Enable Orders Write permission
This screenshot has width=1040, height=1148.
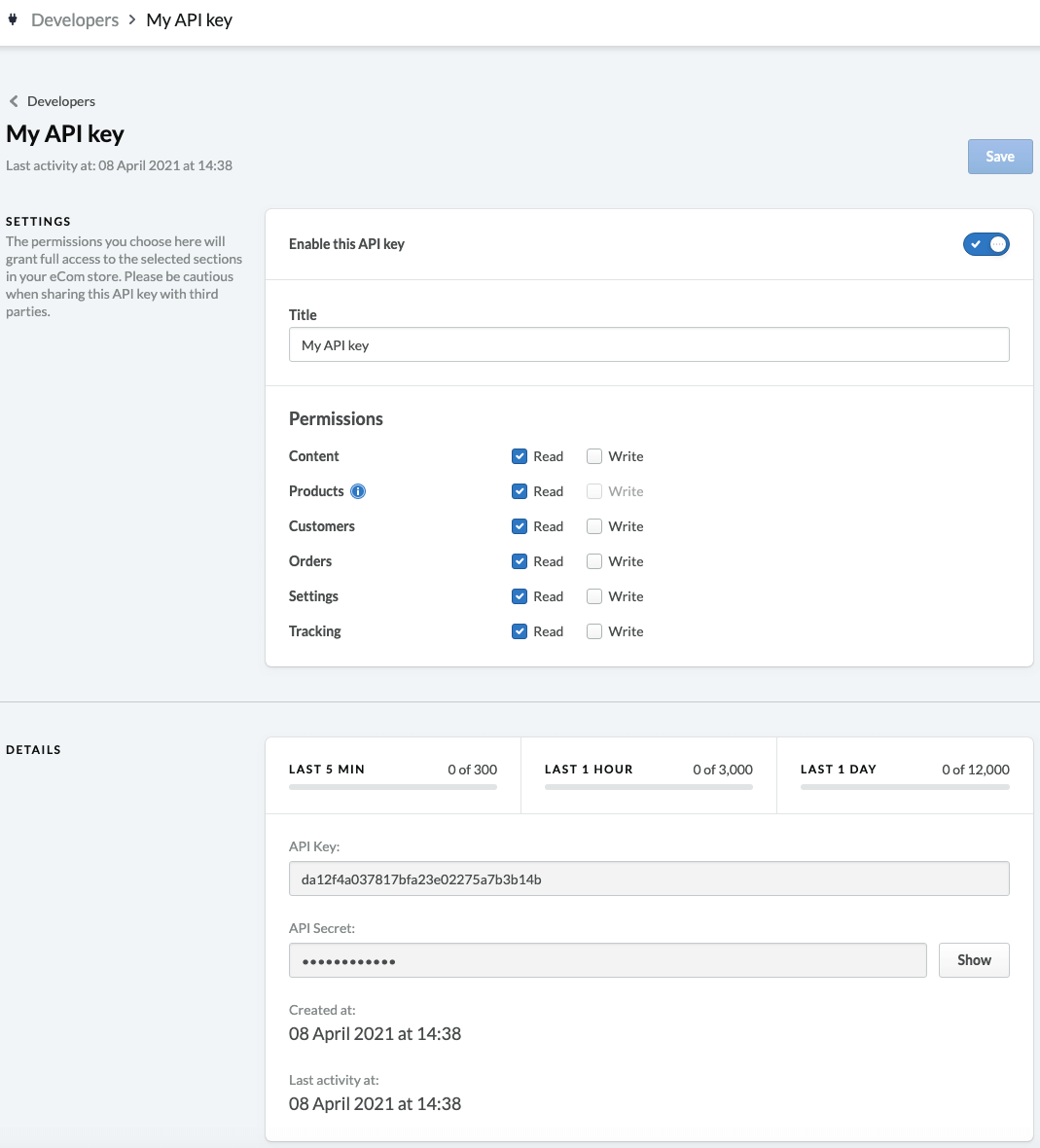pyautogui.click(x=594, y=561)
